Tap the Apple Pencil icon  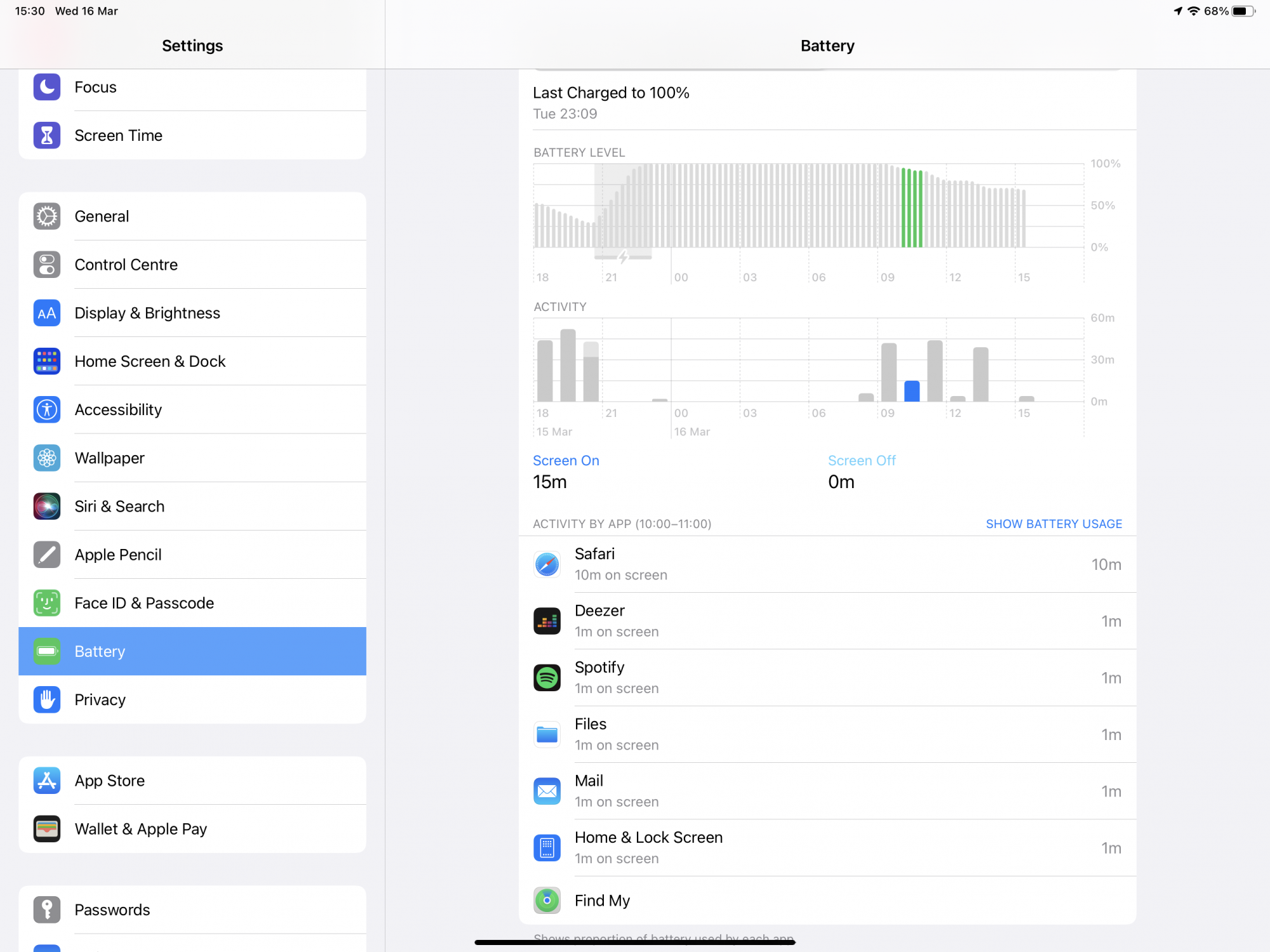click(47, 555)
